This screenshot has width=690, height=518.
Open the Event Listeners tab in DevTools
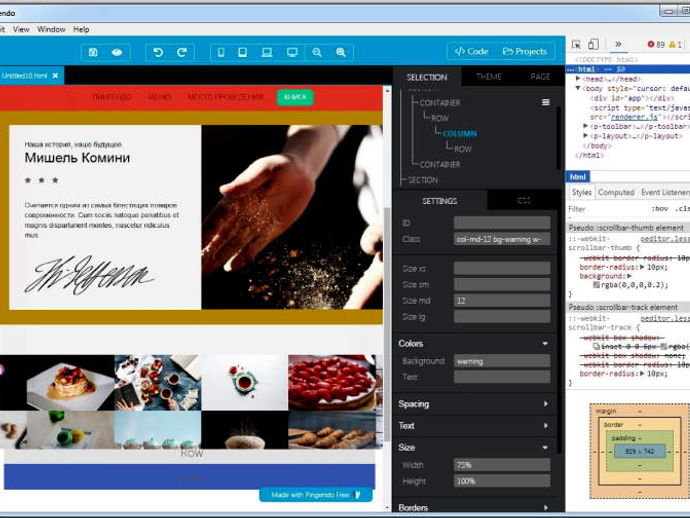pyautogui.click(x=665, y=192)
